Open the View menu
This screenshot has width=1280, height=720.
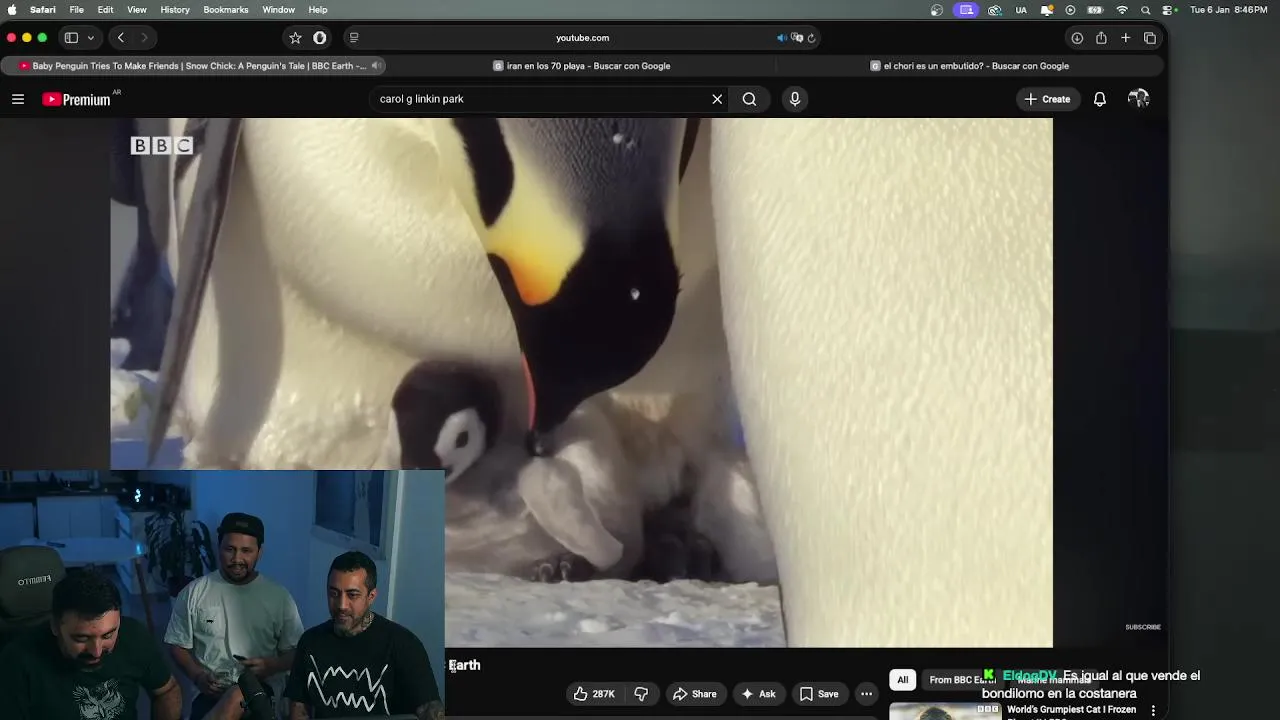(137, 10)
